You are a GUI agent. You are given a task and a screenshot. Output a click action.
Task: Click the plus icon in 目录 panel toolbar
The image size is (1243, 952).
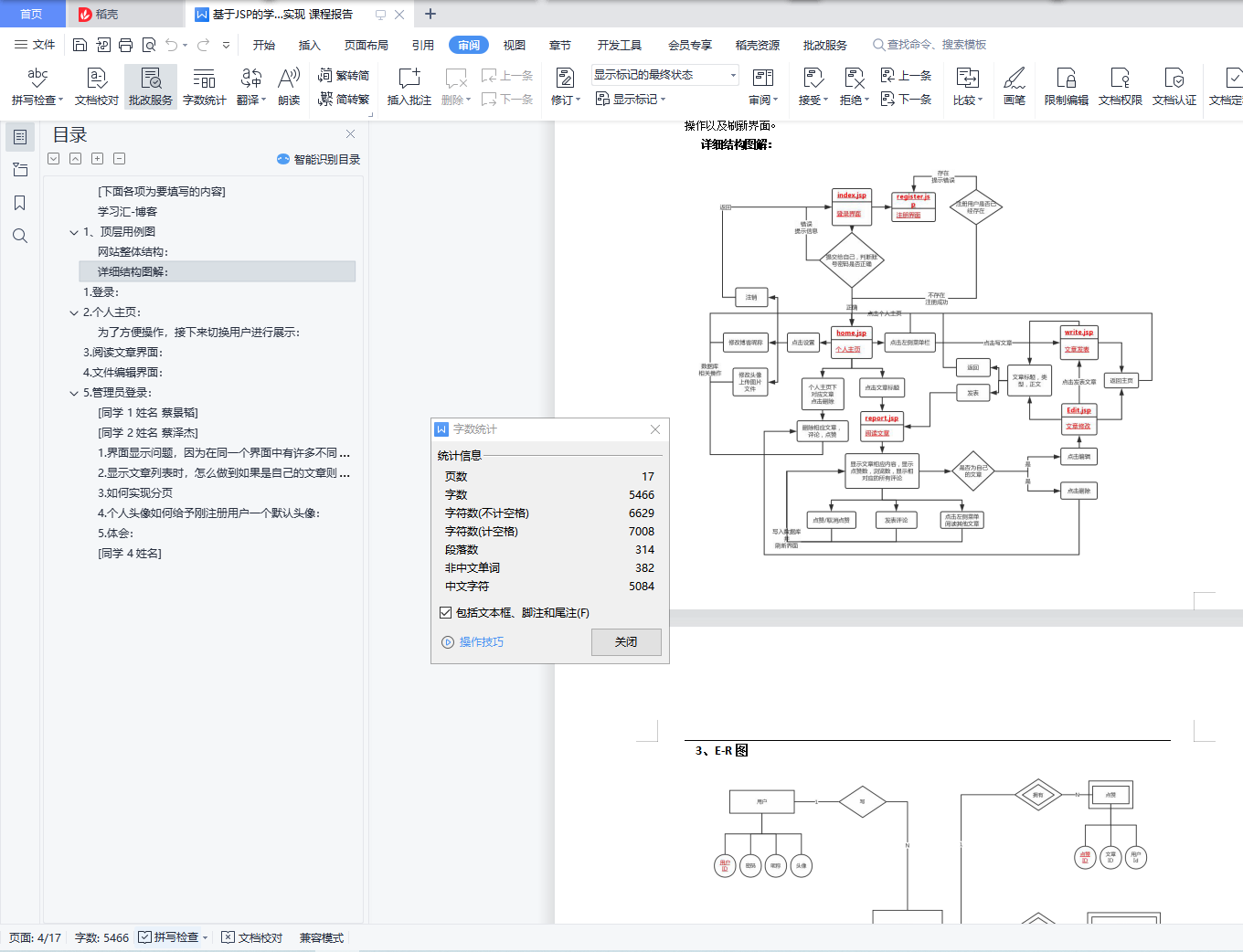[98, 159]
